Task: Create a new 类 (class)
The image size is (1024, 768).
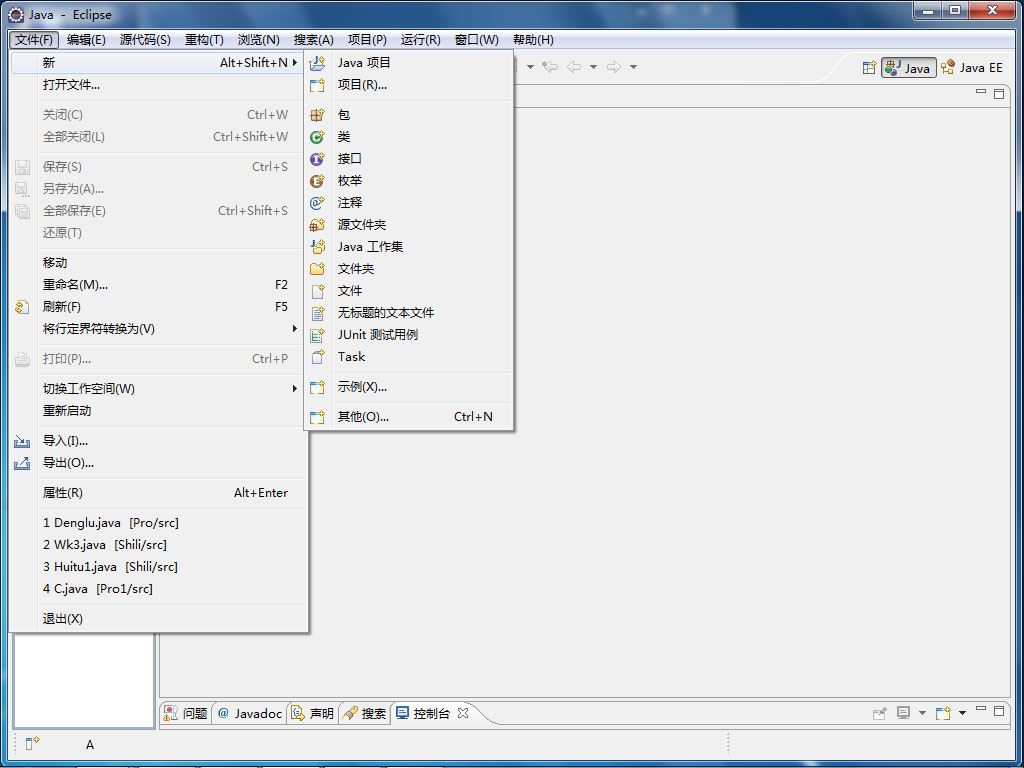Action: (x=409, y=137)
